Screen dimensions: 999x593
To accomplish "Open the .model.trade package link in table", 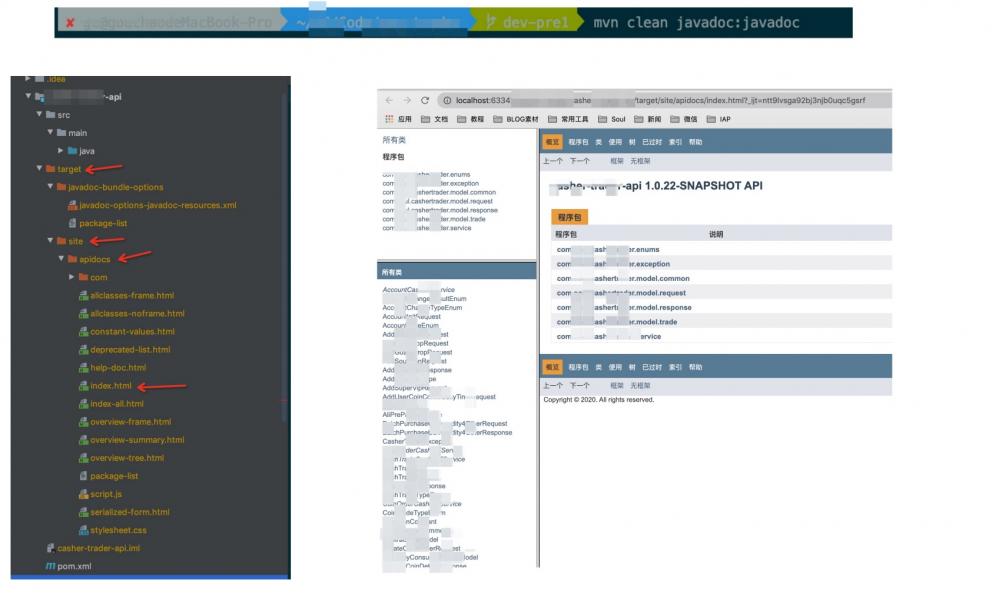I will pyautogui.click(x=617, y=322).
